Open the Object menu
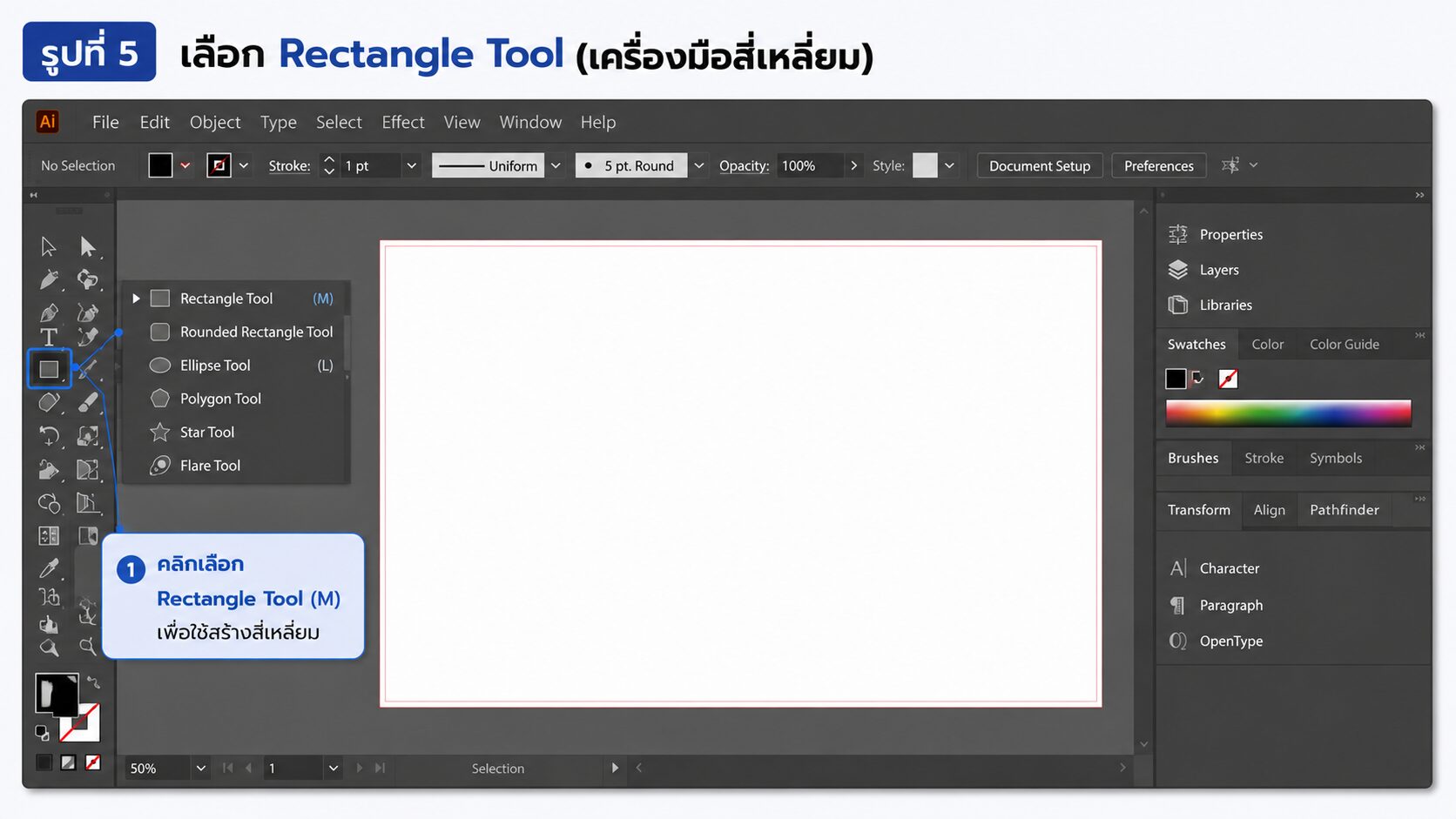This screenshot has height=819, width=1456. (215, 122)
